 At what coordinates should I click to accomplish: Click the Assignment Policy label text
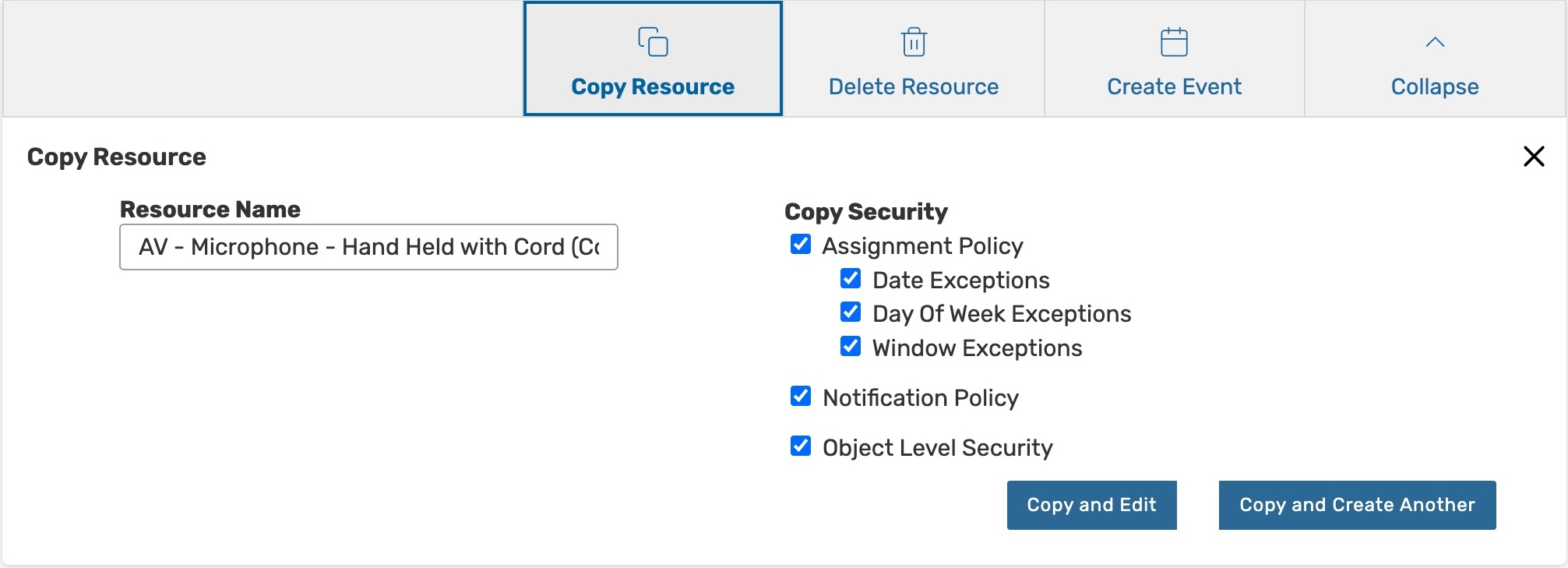(922, 246)
